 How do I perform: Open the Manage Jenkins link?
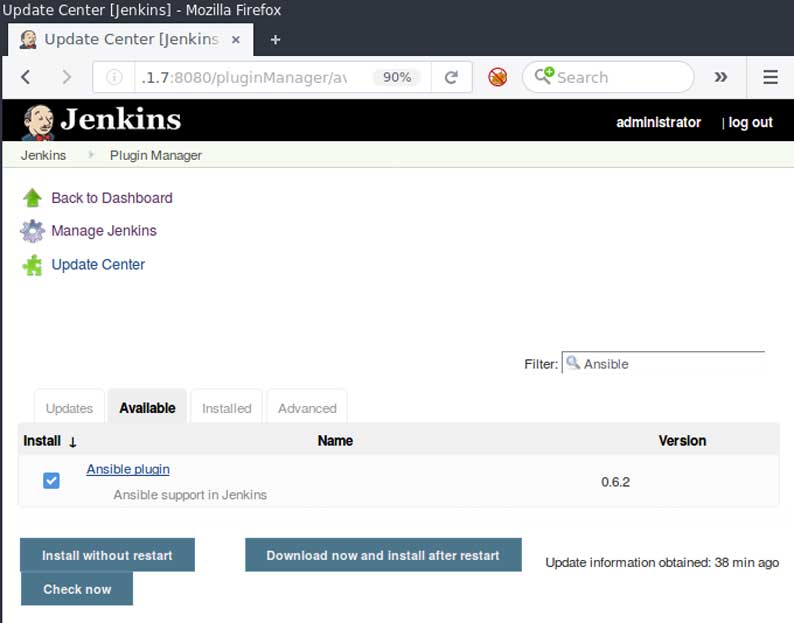pos(104,231)
